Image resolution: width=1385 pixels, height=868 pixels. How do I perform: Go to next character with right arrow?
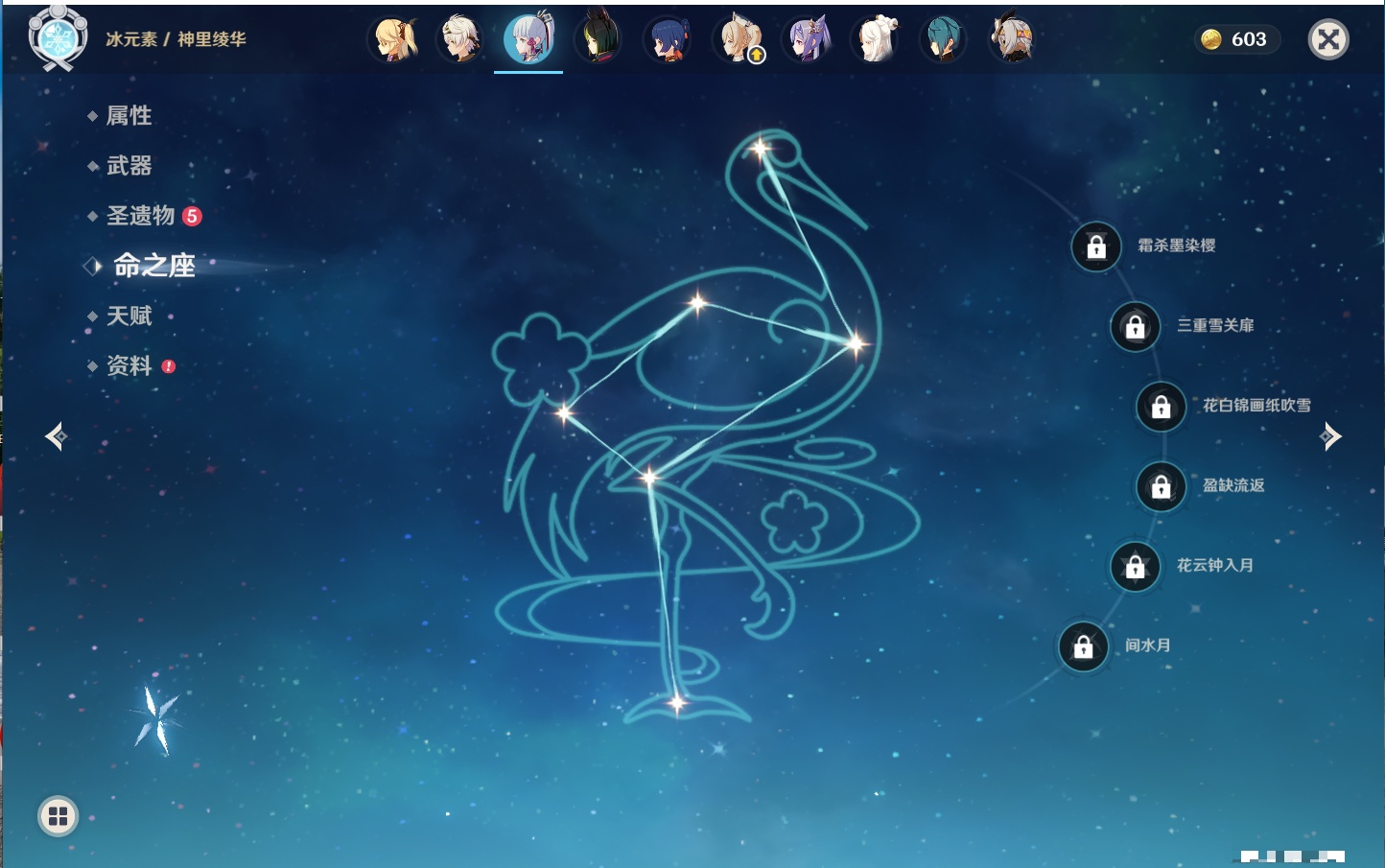pyautogui.click(x=1329, y=436)
